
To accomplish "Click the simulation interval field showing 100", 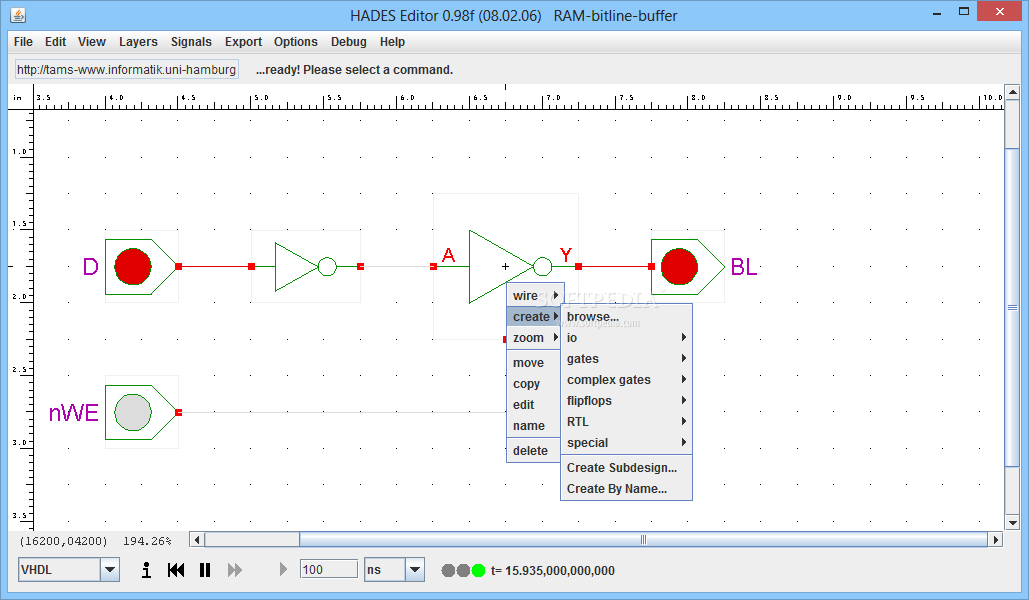I will pos(328,569).
